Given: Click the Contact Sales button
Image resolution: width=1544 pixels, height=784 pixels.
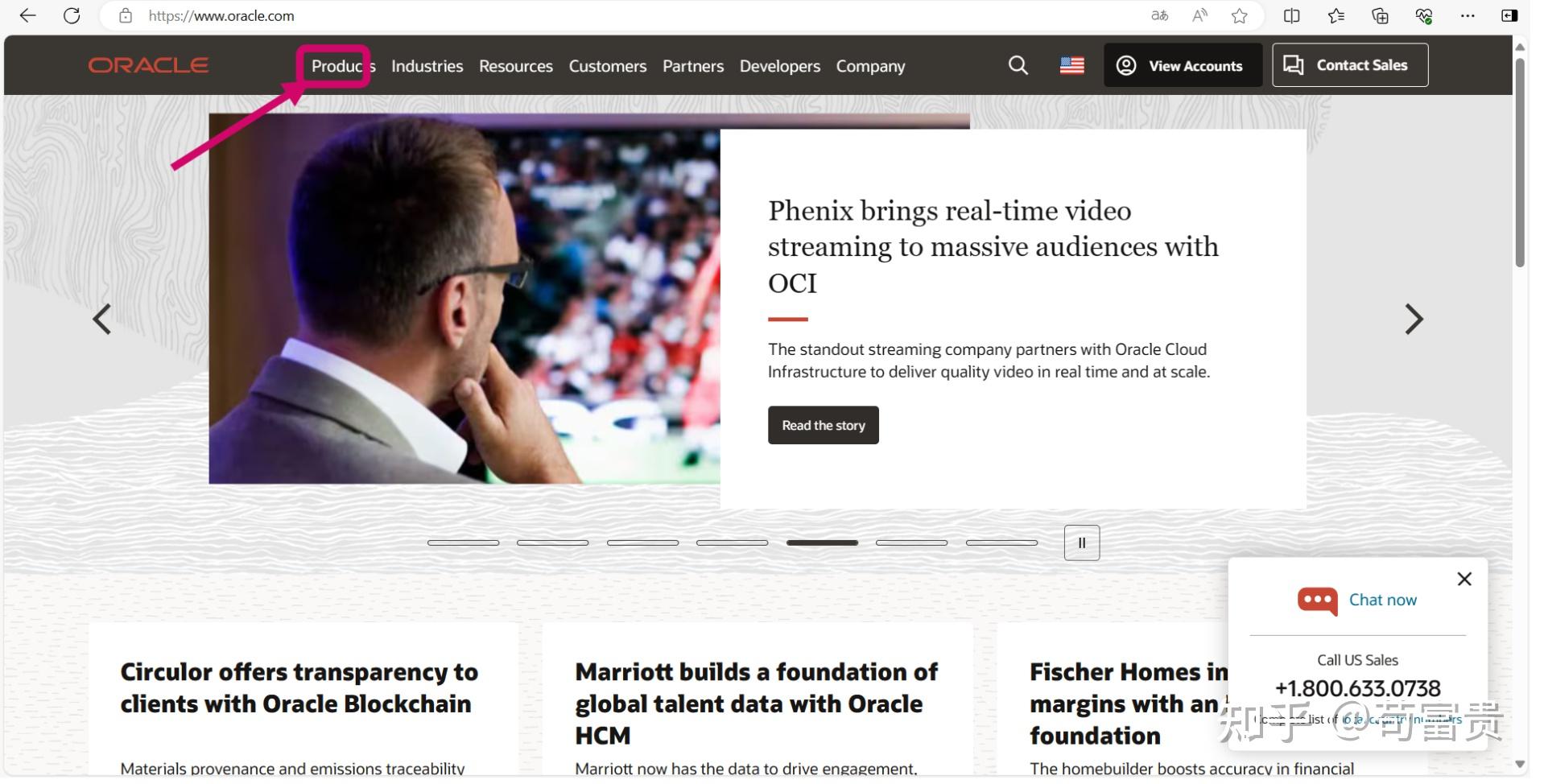Looking at the screenshot, I should point(1350,65).
